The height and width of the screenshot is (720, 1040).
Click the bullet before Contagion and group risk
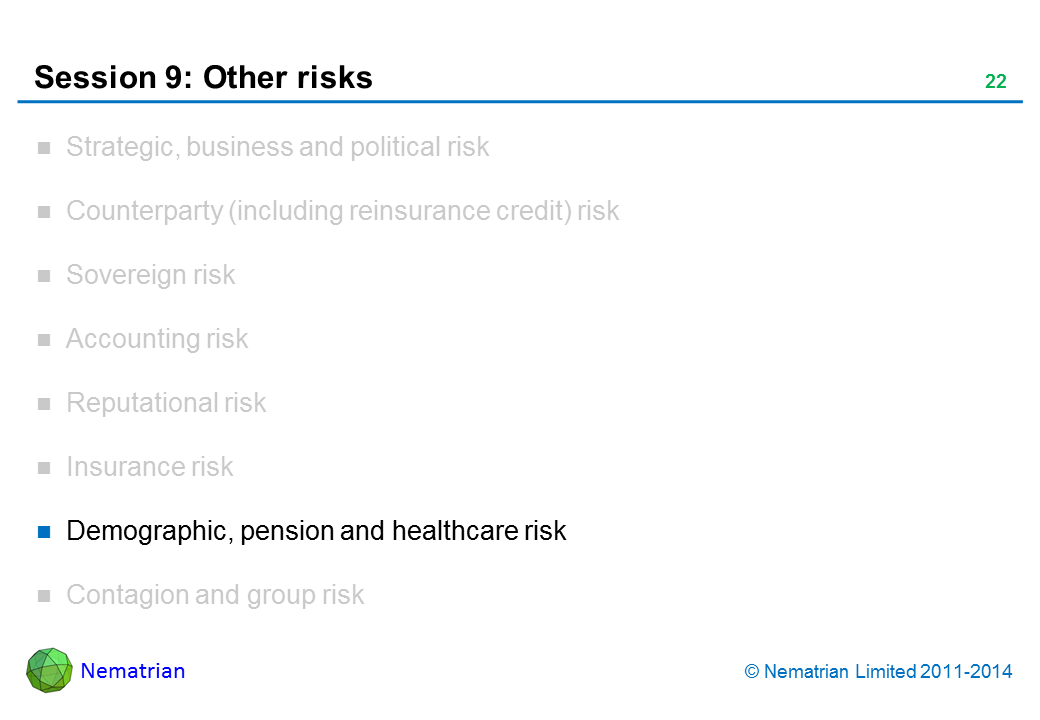[44, 596]
